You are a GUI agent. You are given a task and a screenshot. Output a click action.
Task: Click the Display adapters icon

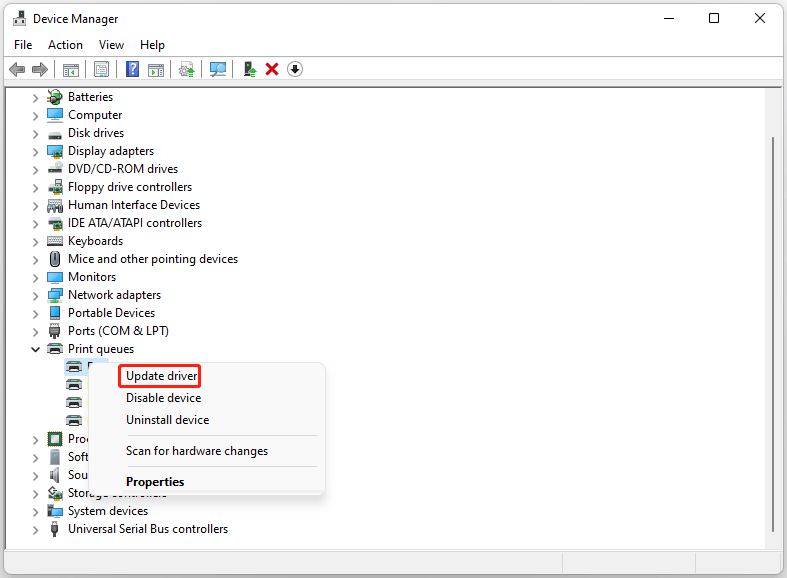(55, 151)
